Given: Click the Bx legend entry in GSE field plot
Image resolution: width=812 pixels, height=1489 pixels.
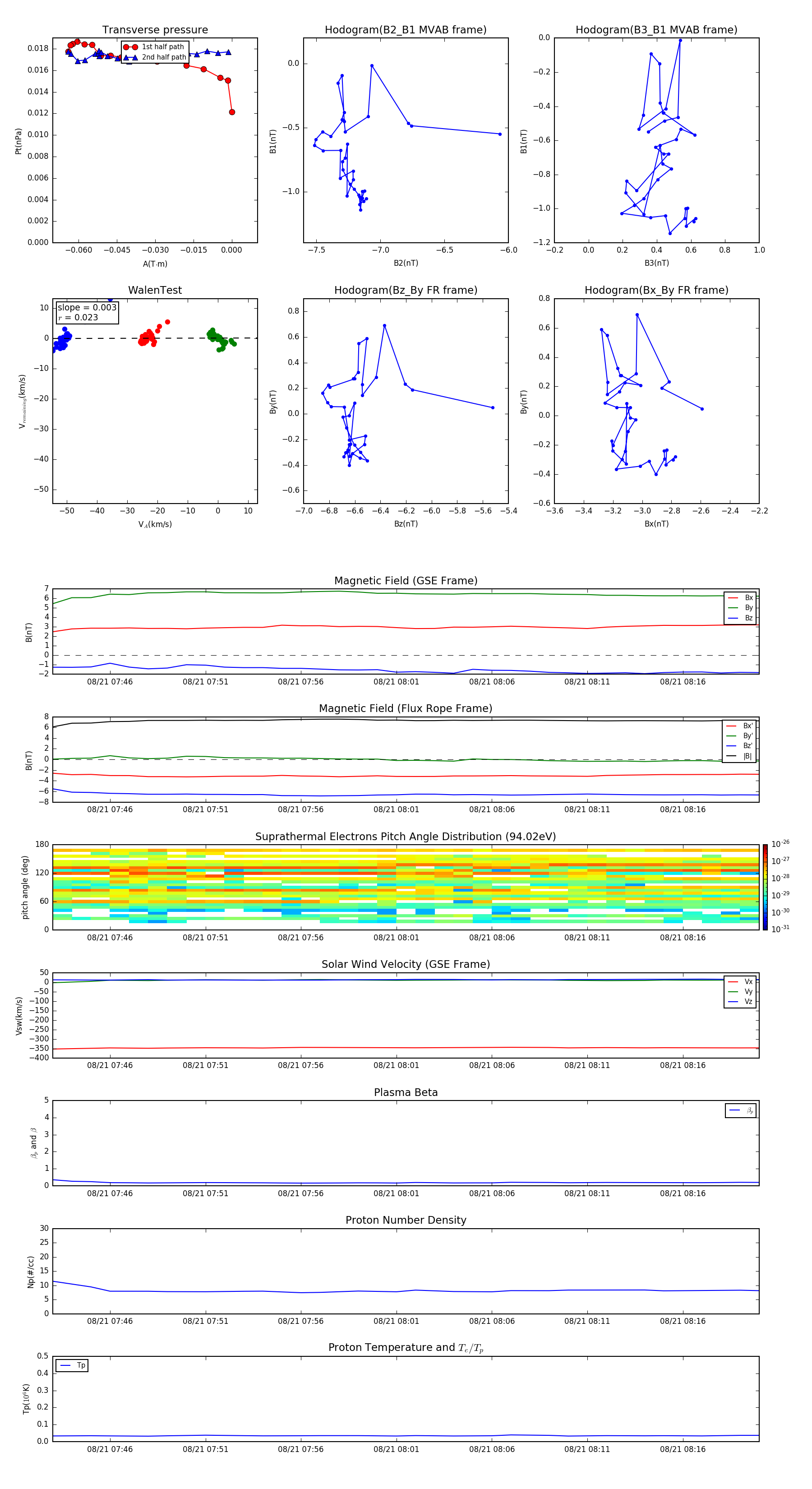Looking at the screenshot, I should click(x=741, y=598).
